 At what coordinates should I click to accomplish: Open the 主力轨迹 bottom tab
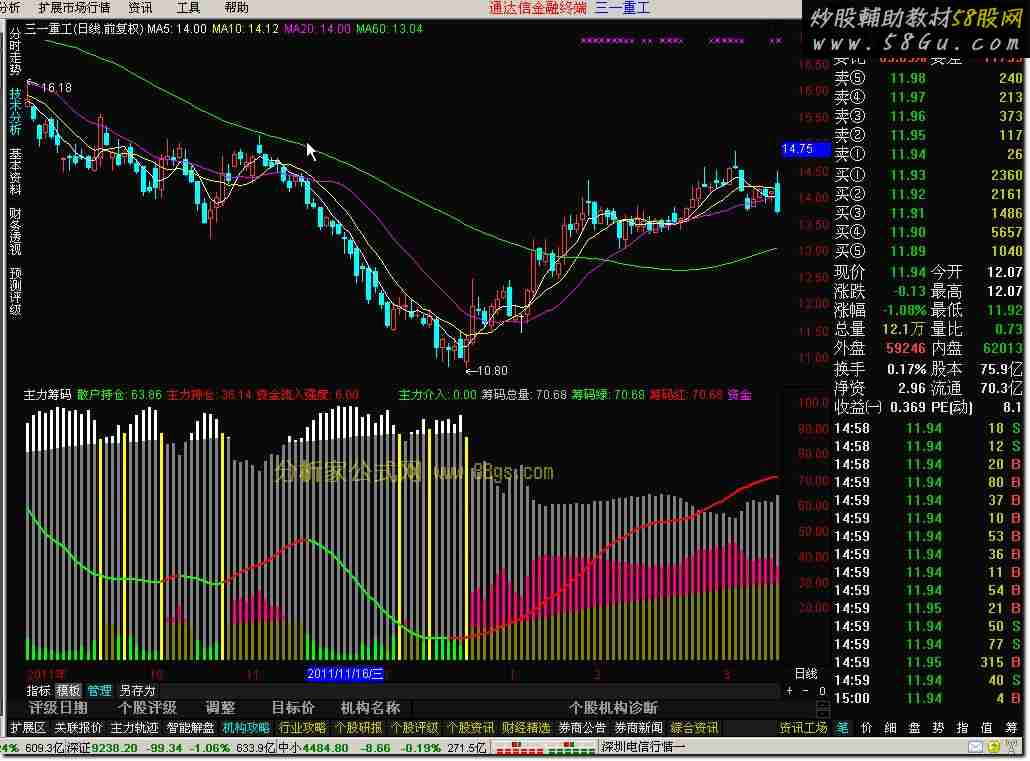pyautogui.click(x=134, y=728)
